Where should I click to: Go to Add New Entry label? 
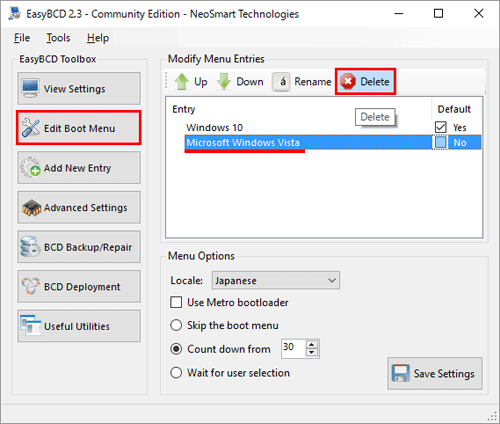pyautogui.click(x=77, y=168)
